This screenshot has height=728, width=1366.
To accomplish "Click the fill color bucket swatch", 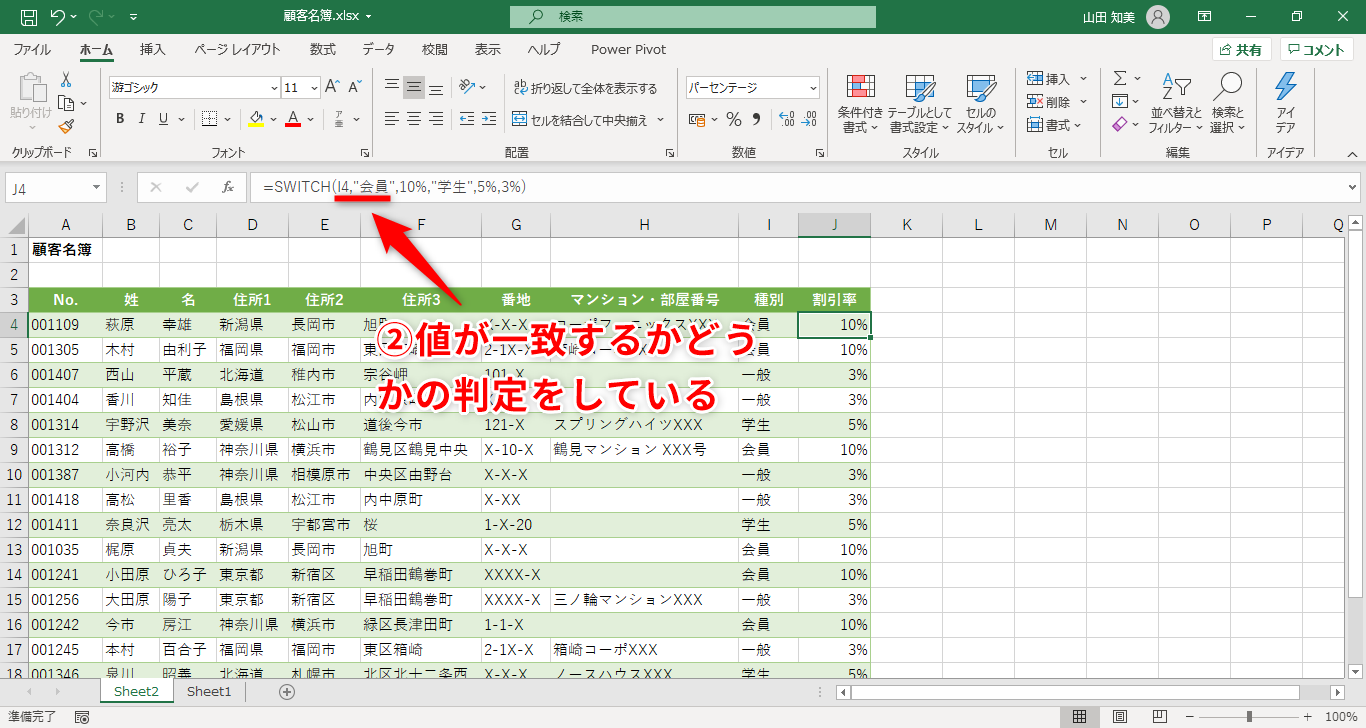I will click(255, 119).
